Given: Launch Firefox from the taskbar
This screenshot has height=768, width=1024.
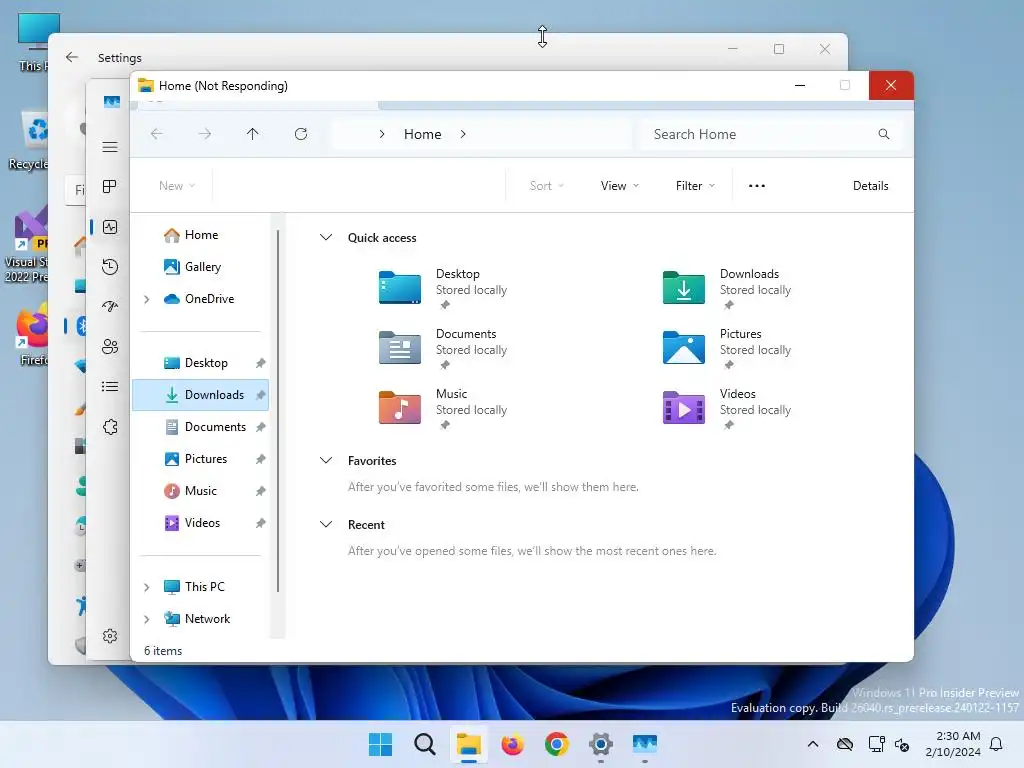Looking at the screenshot, I should [x=513, y=744].
